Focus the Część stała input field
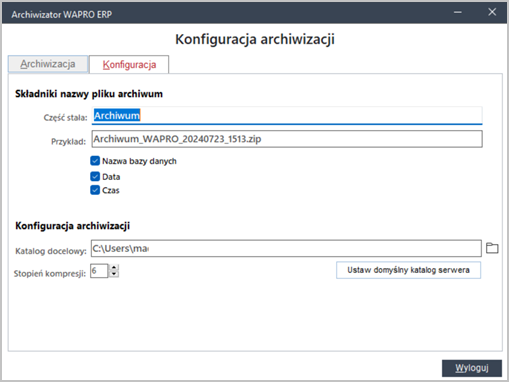509x382 pixels. pyautogui.click(x=287, y=116)
